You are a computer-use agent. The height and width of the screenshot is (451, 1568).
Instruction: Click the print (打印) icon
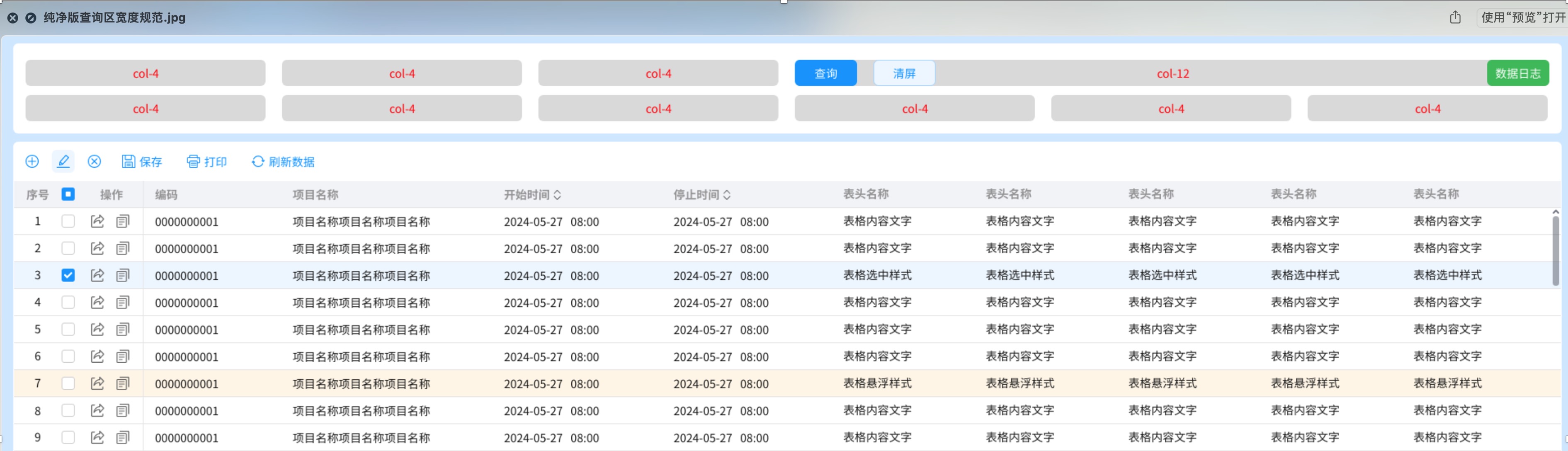coord(193,161)
